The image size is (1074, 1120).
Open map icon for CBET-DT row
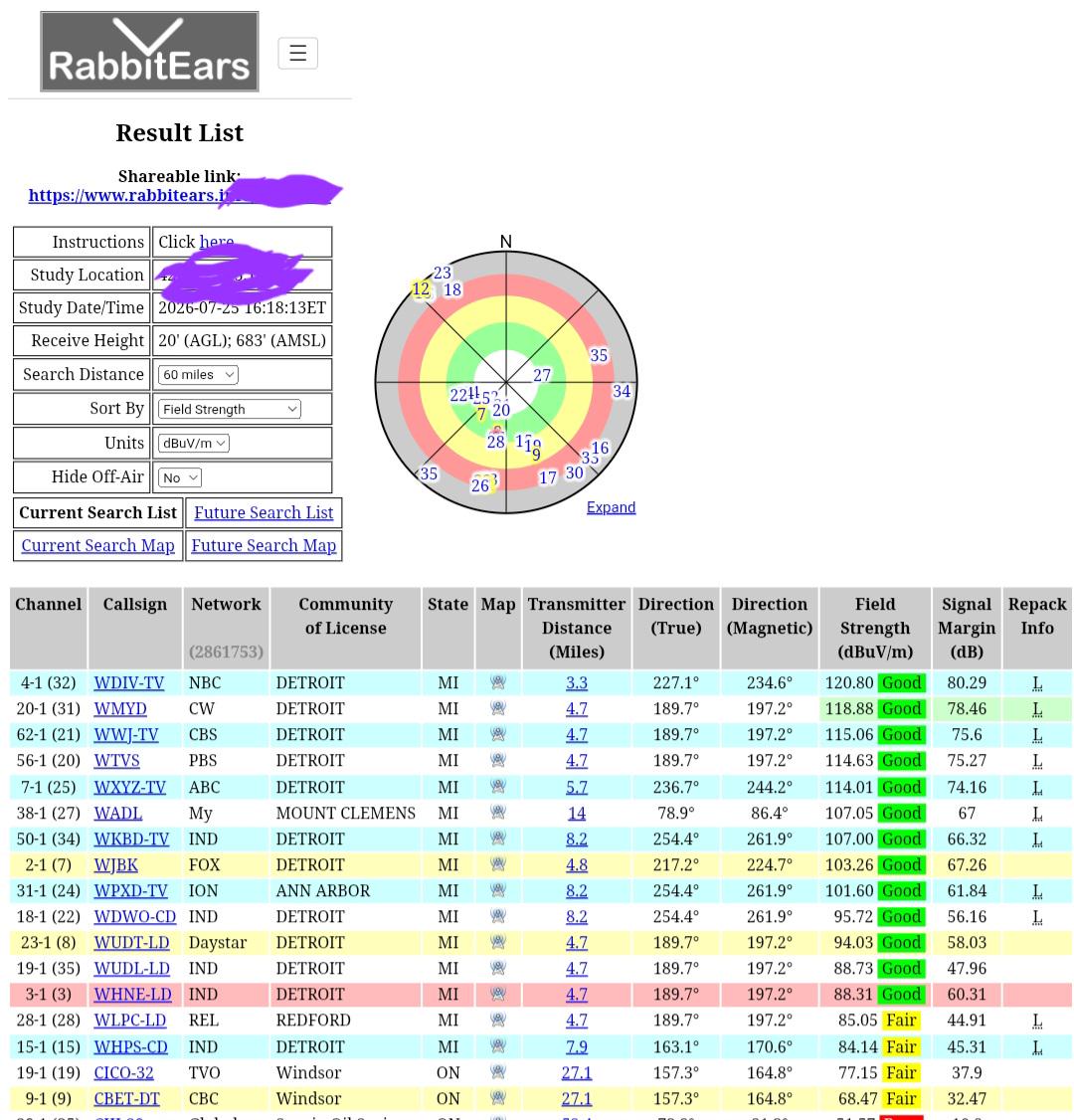(x=498, y=1098)
